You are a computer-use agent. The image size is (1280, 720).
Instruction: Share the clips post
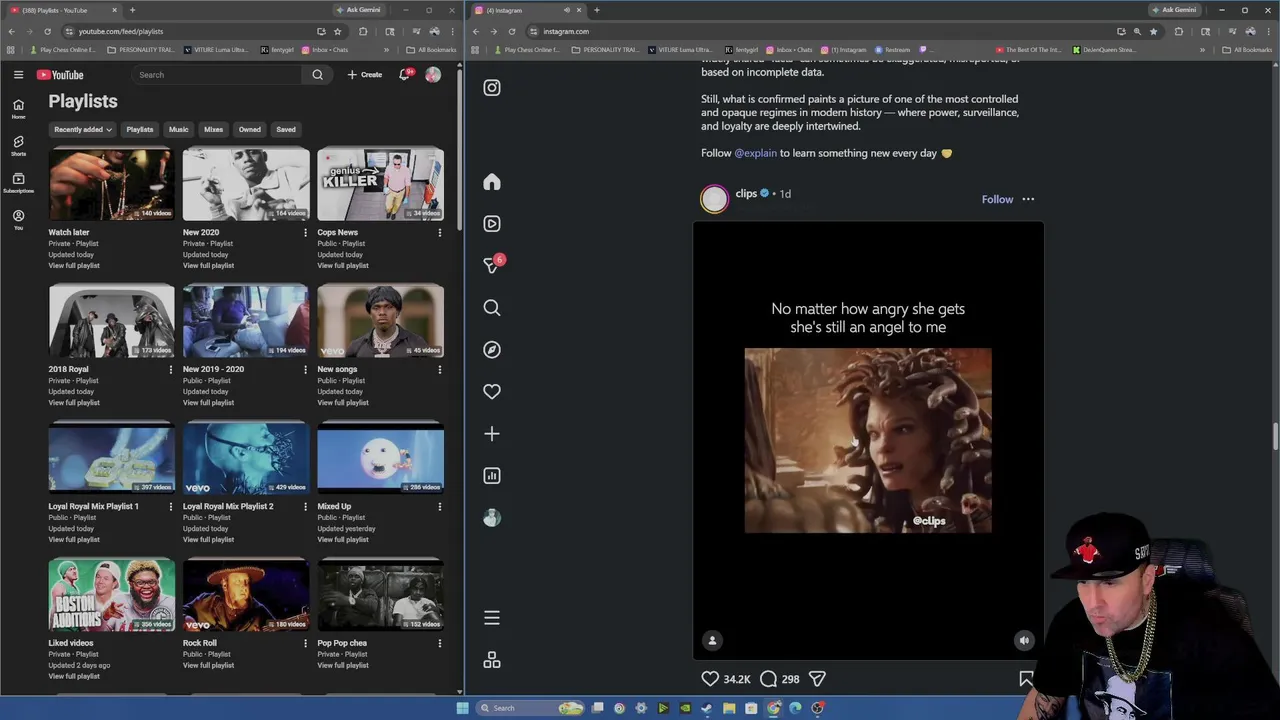(817, 679)
